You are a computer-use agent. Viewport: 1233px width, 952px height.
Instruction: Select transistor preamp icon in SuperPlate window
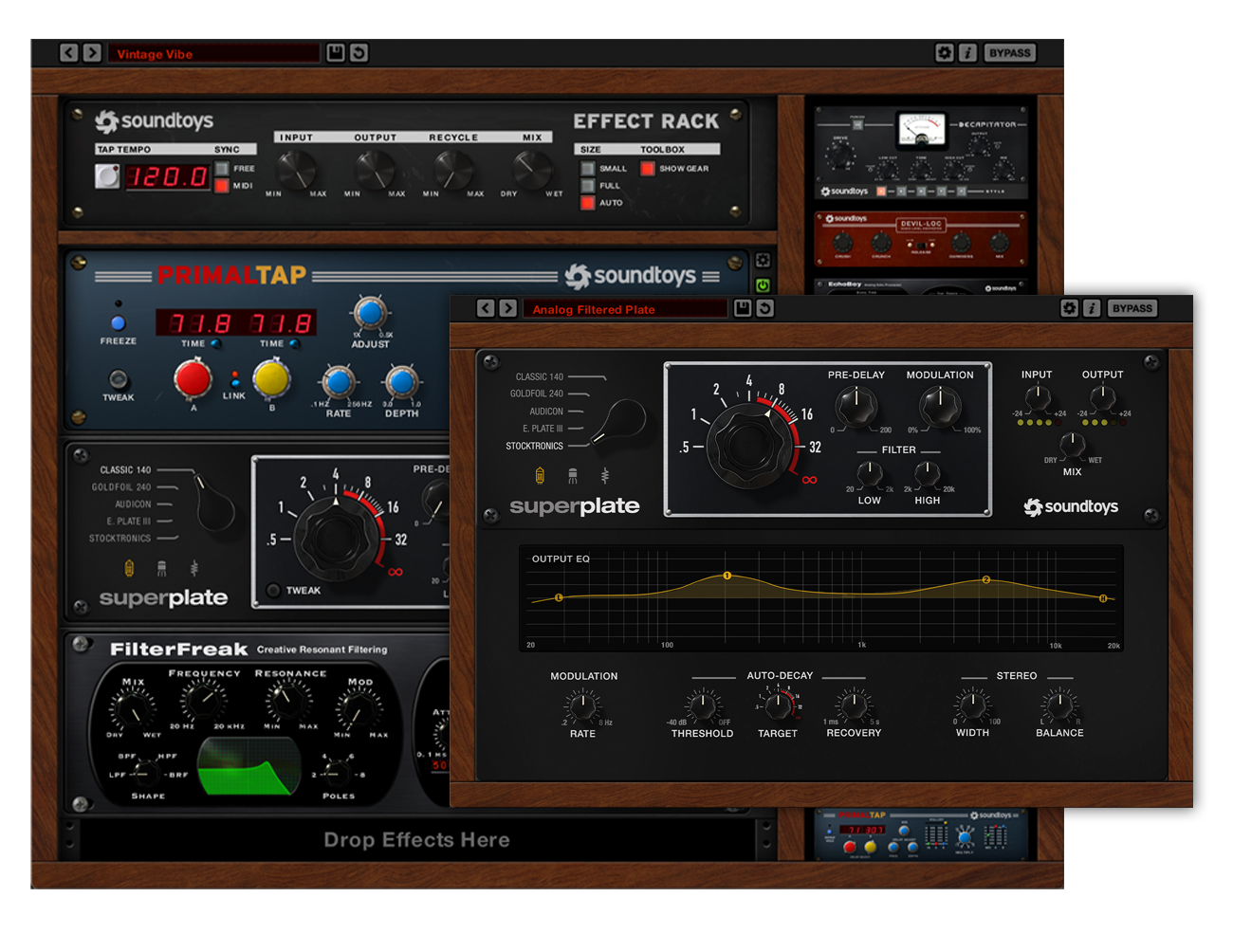pos(572,475)
